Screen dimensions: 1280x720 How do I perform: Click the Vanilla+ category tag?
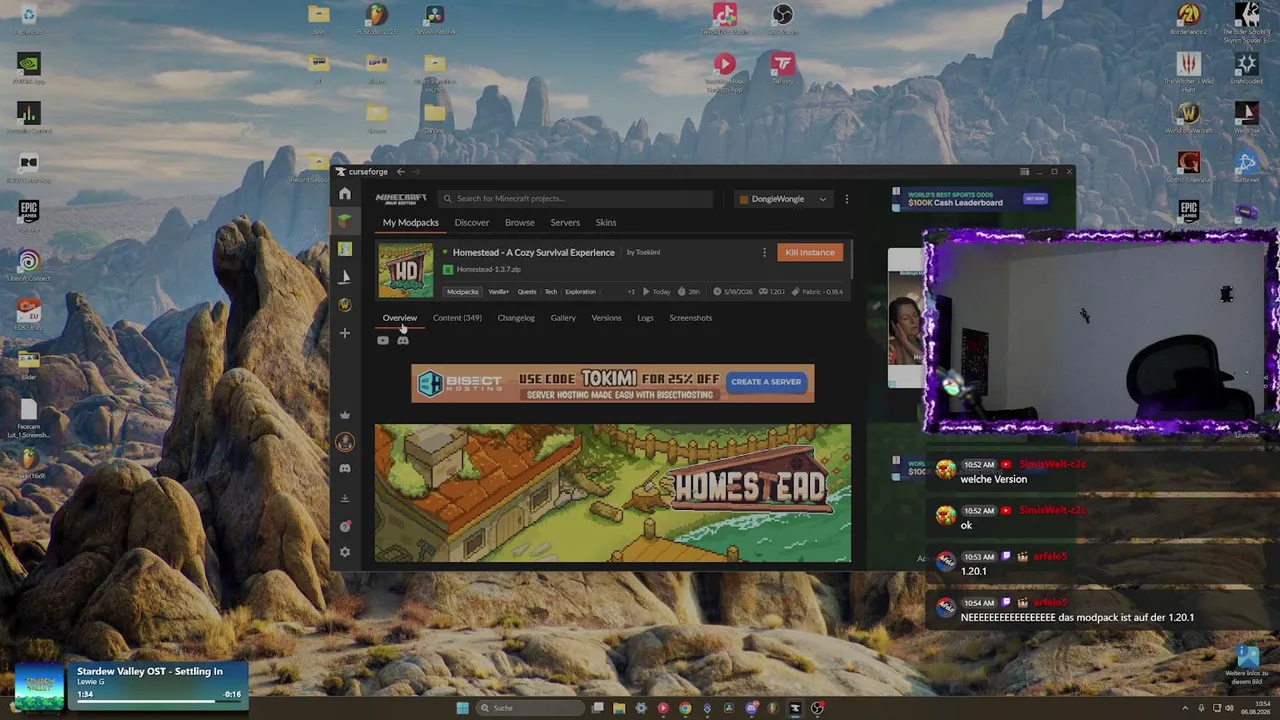pyautogui.click(x=498, y=292)
